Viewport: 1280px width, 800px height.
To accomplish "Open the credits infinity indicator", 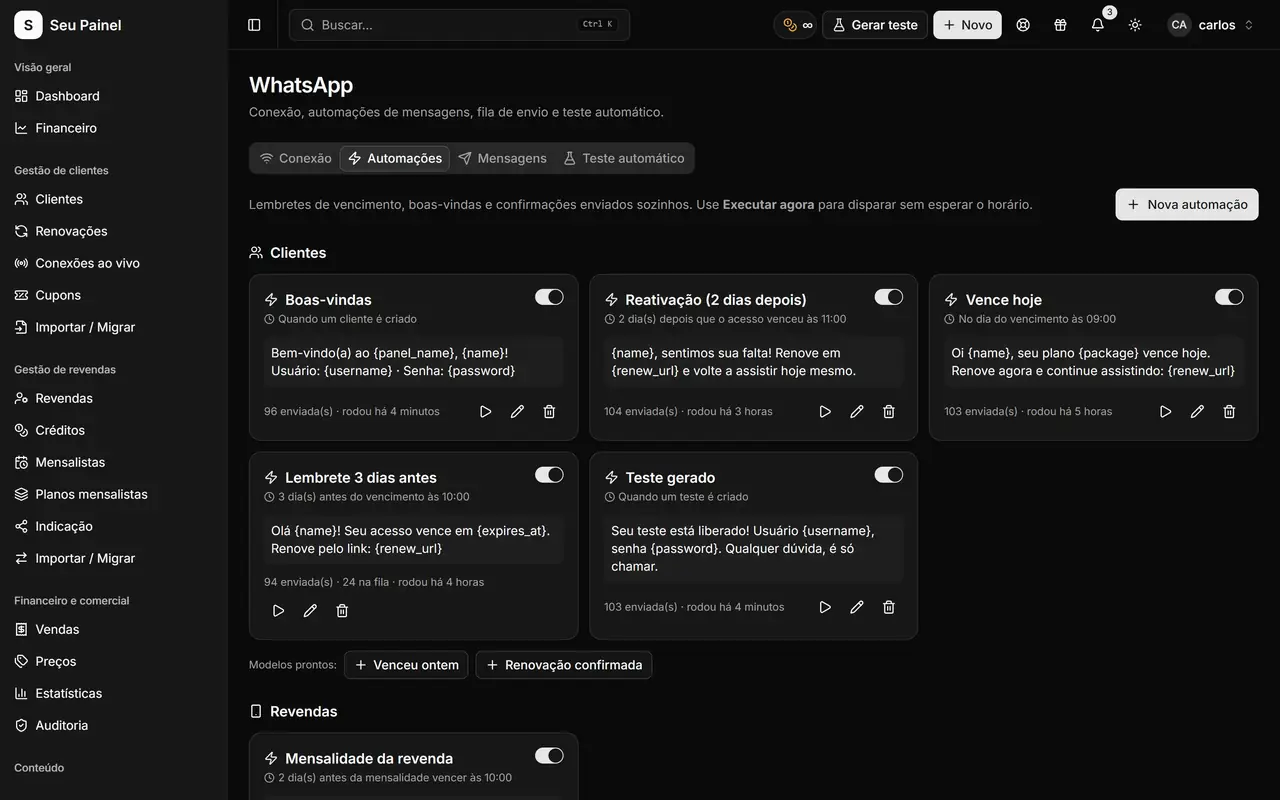I will 797,25.
